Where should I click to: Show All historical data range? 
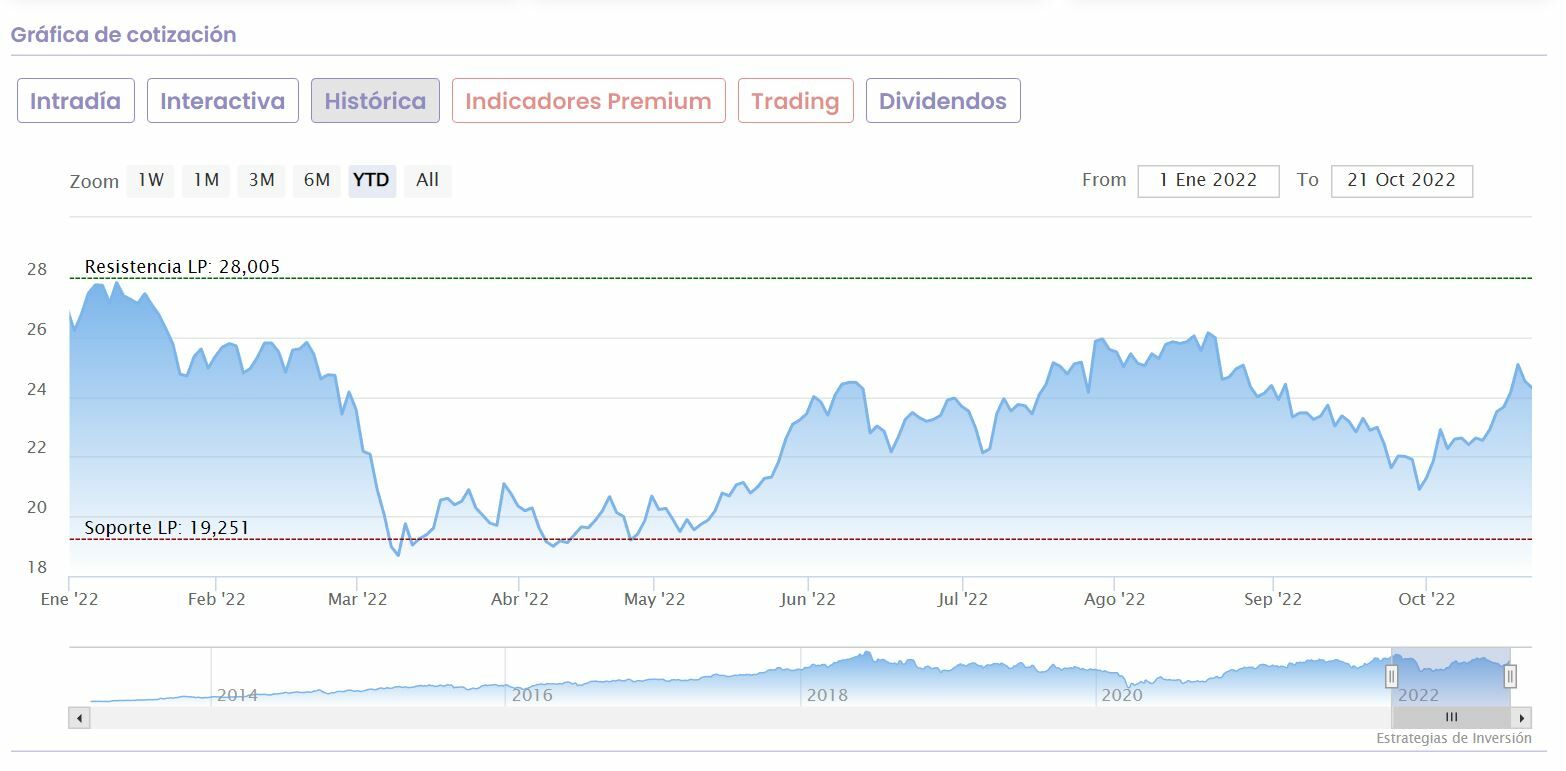(x=428, y=180)
